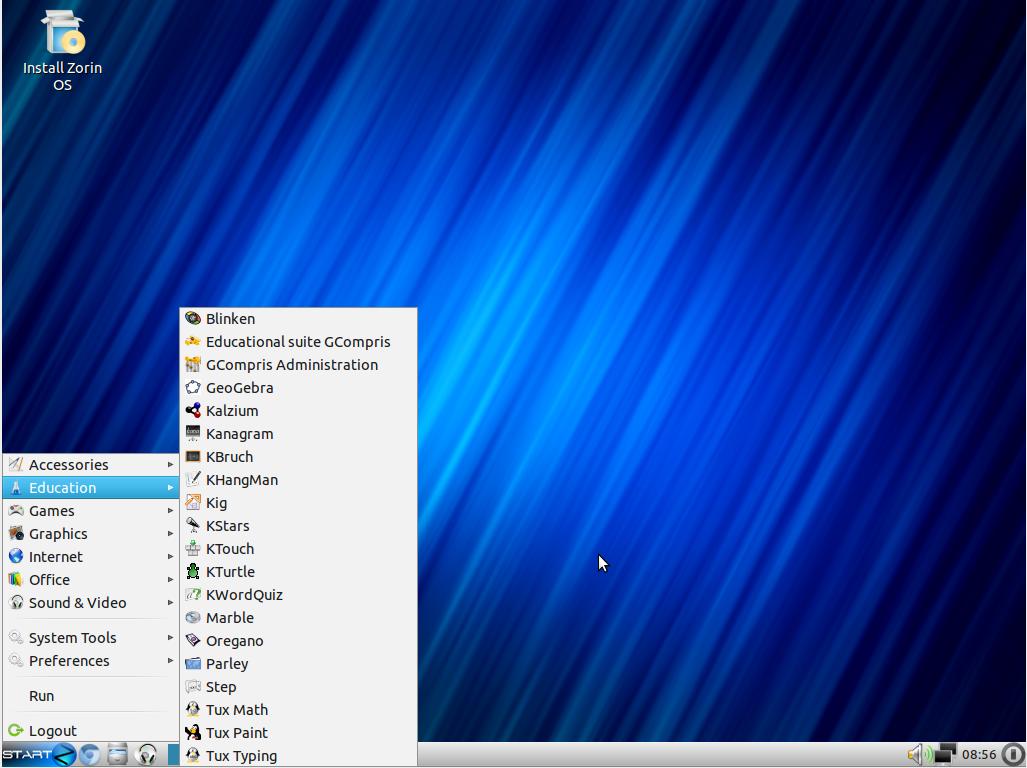Launch Tux Paint
1027x768 pixels.
tap(236, 733)
